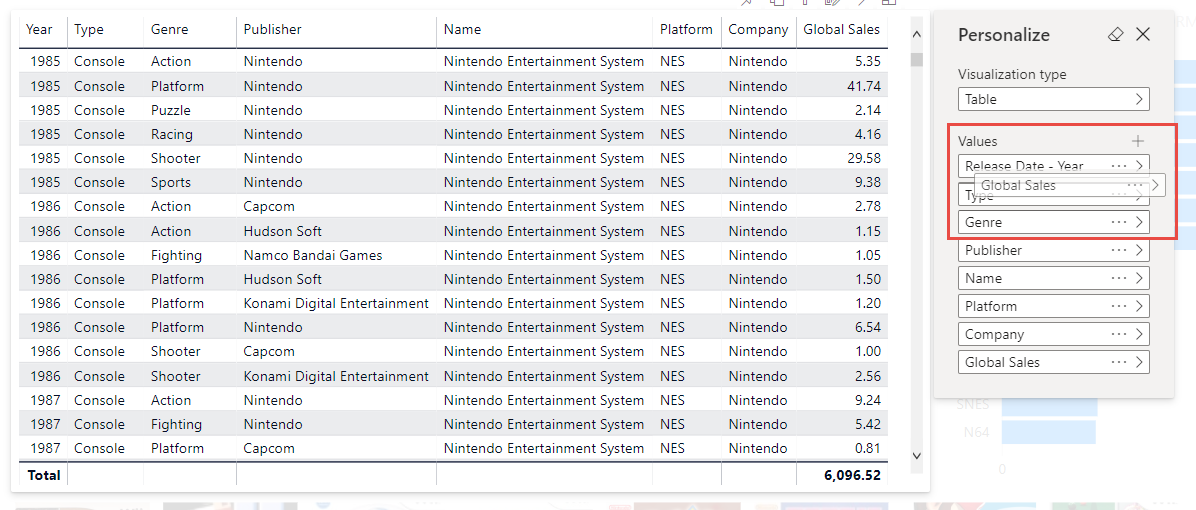Expand the Company field chevron
The image size is (1196, 510).
(1139, 334)
